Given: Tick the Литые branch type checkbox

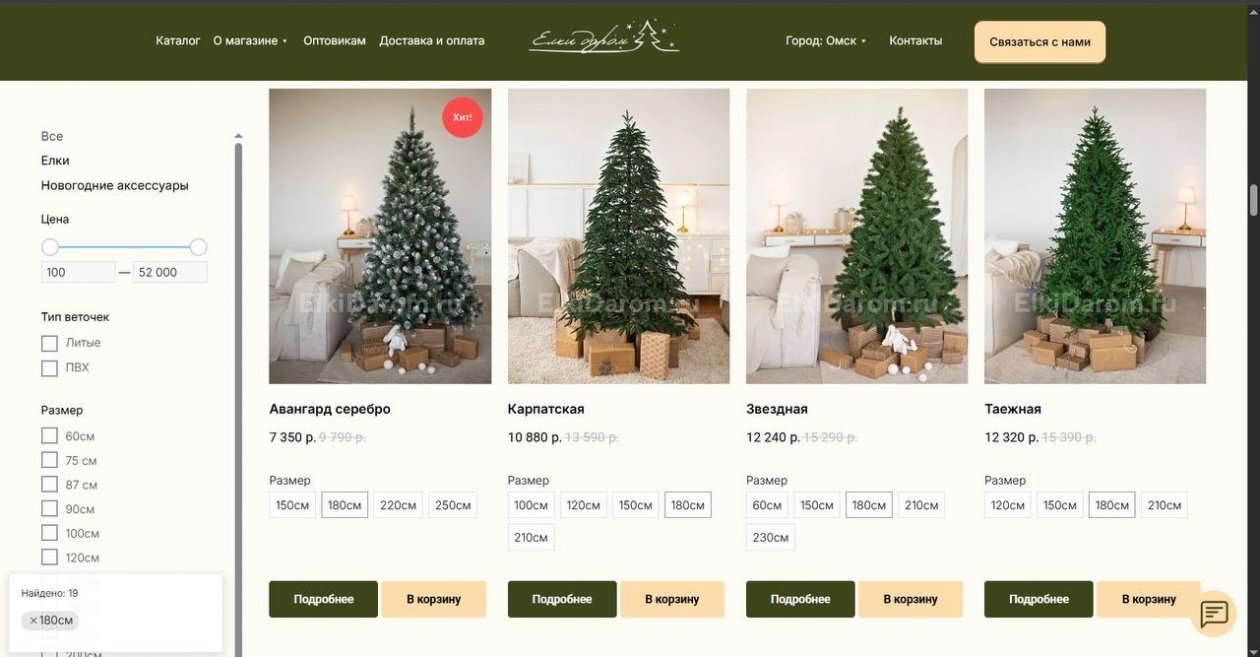Looking at the screenshot, I should 49,343.
